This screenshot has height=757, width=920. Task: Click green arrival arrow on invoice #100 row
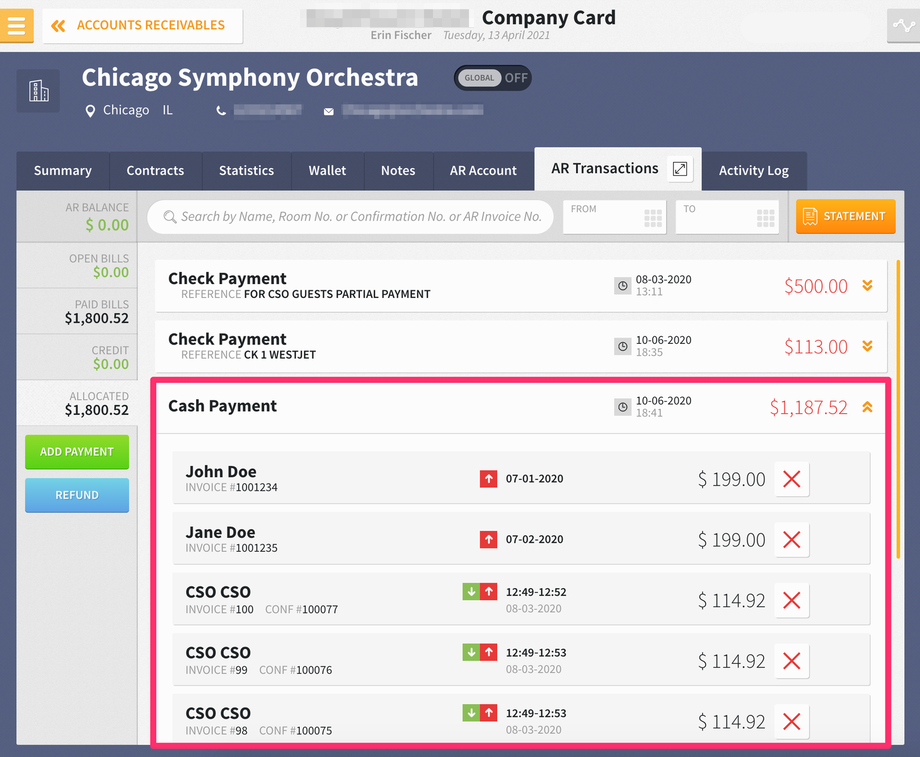point(471,592)
